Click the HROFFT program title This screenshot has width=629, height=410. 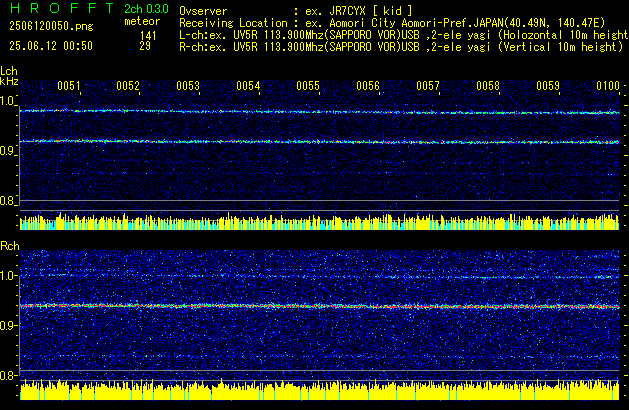coord(62,8)
